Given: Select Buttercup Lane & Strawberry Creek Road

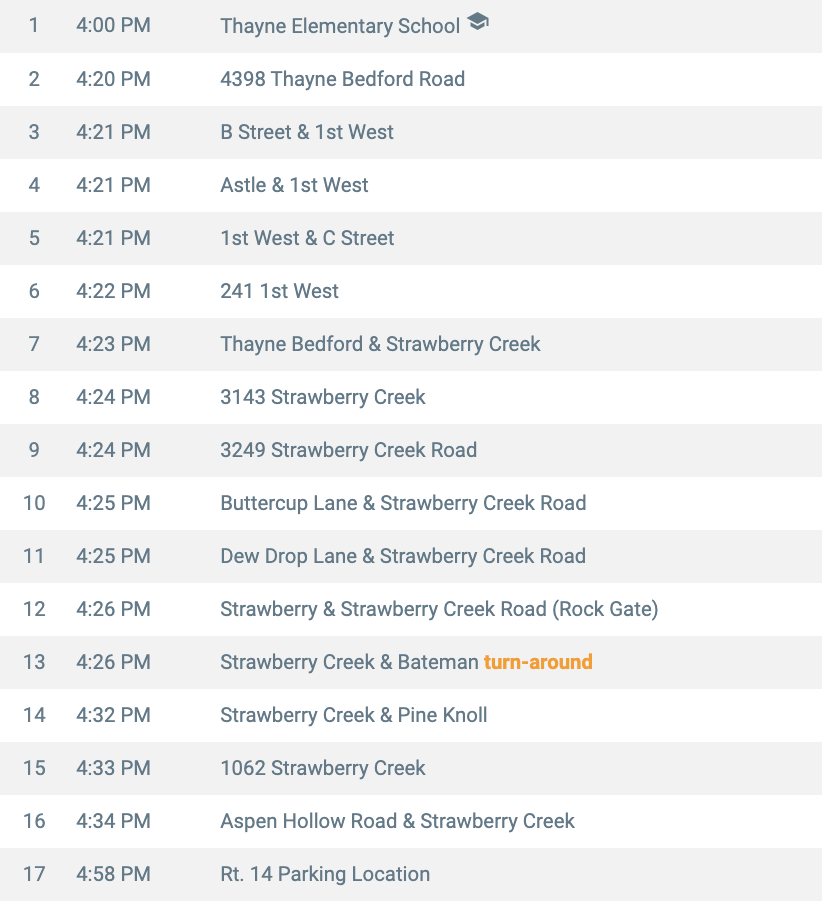Looking at the screenshot, I should (x=403, y=503).
